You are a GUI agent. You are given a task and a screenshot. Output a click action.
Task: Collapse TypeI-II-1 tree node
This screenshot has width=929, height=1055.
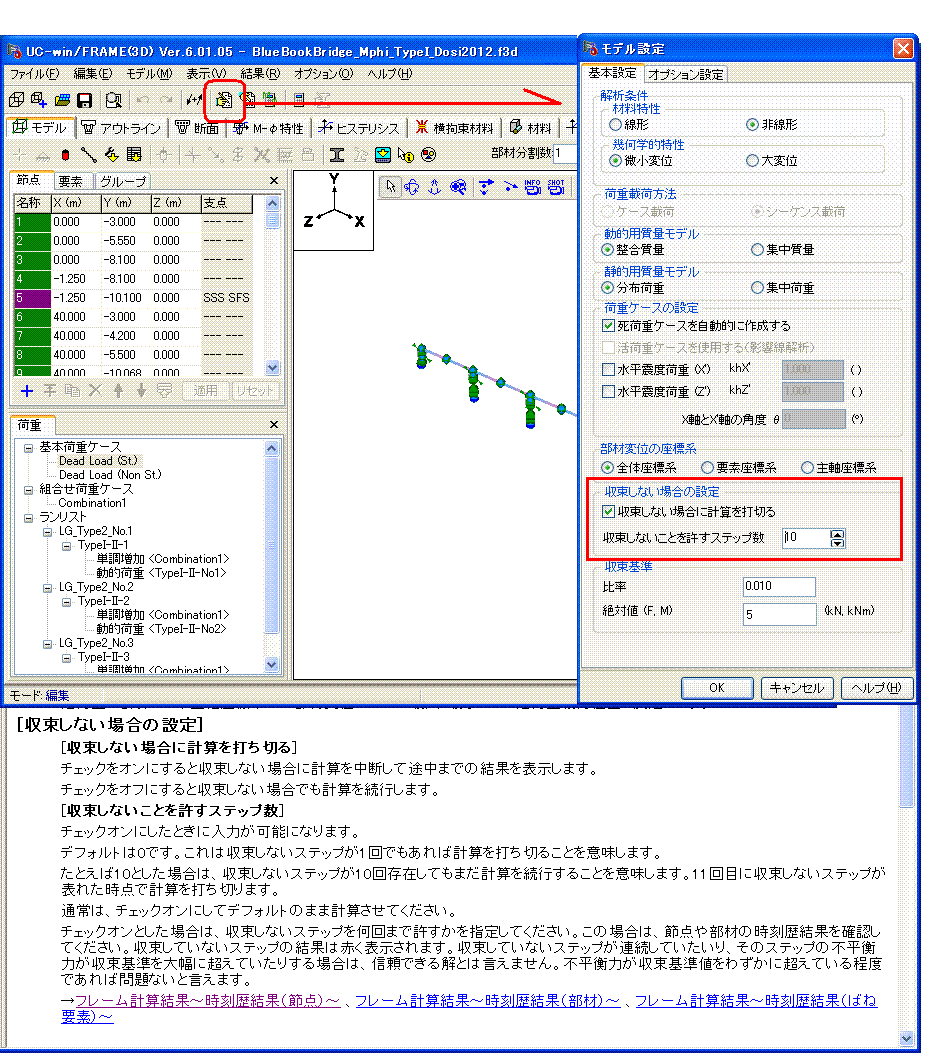[x=66, y=546]
